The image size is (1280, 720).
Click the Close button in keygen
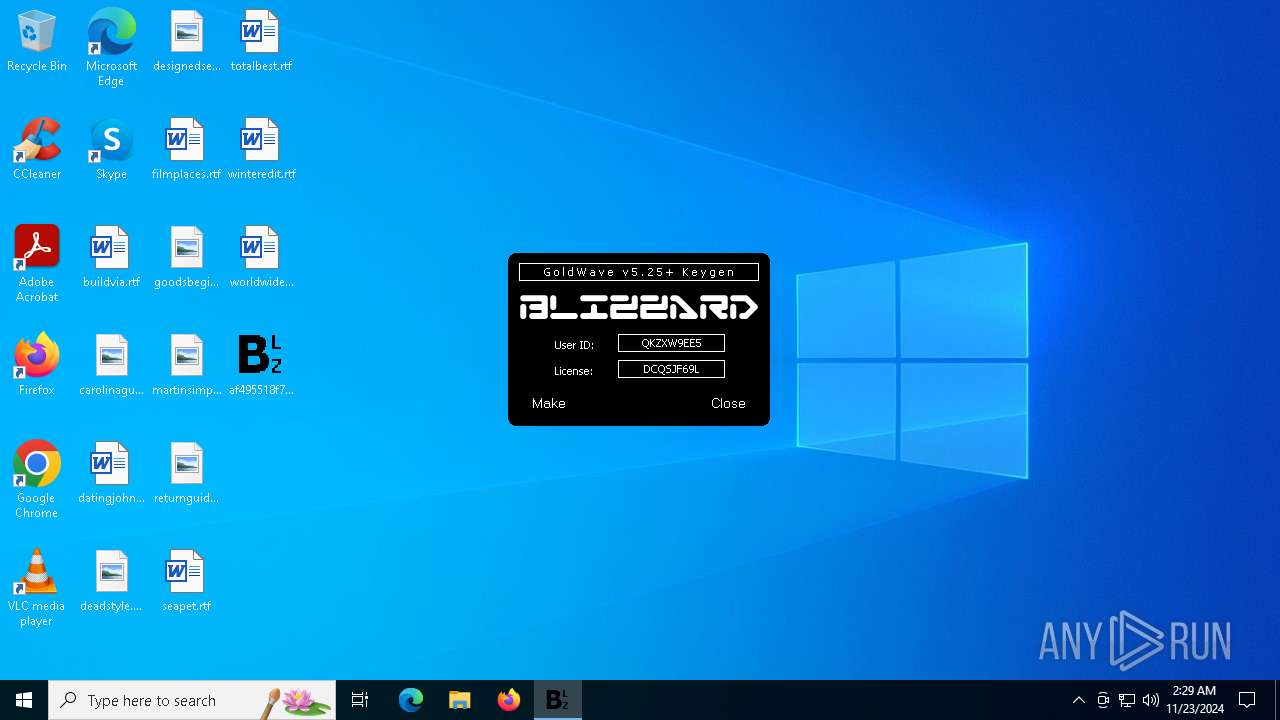coord(728,403)
